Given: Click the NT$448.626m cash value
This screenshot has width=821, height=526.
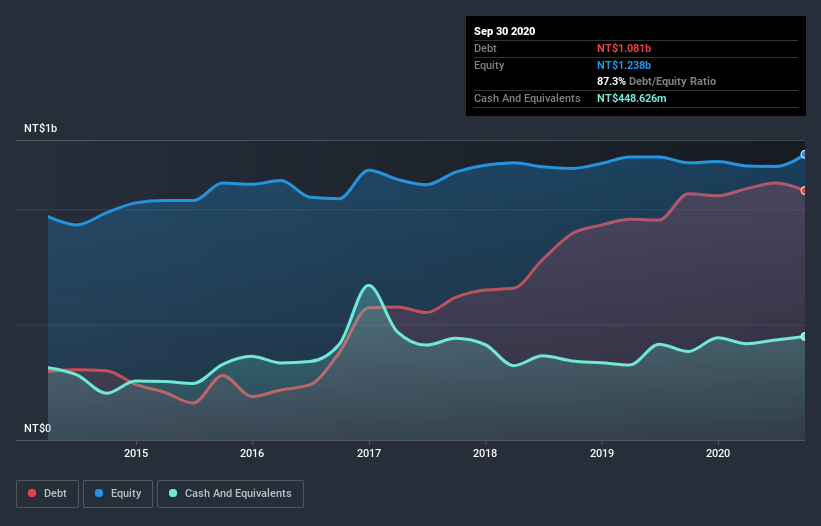Looking at the screenshot, I should pos(631,98).
